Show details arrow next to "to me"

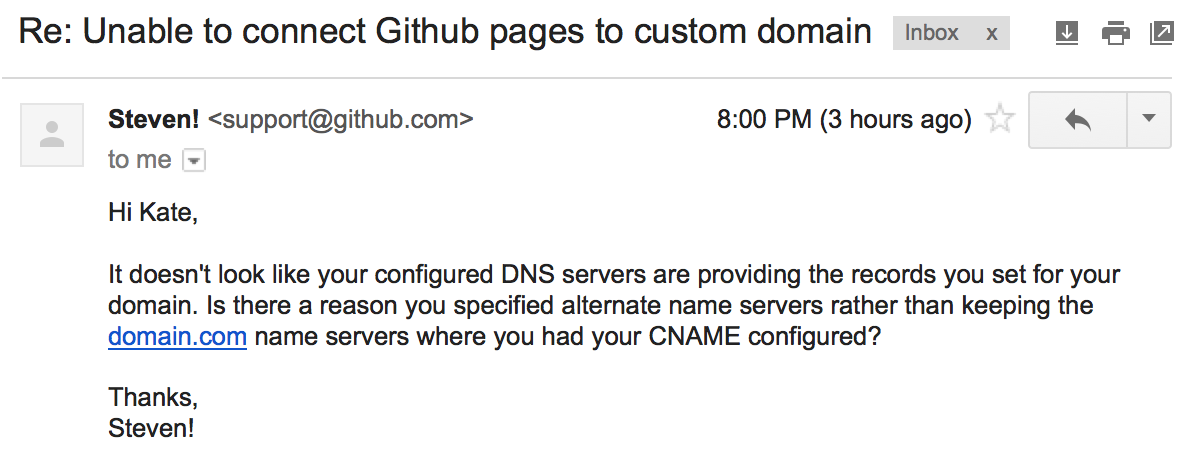point(194,161)
